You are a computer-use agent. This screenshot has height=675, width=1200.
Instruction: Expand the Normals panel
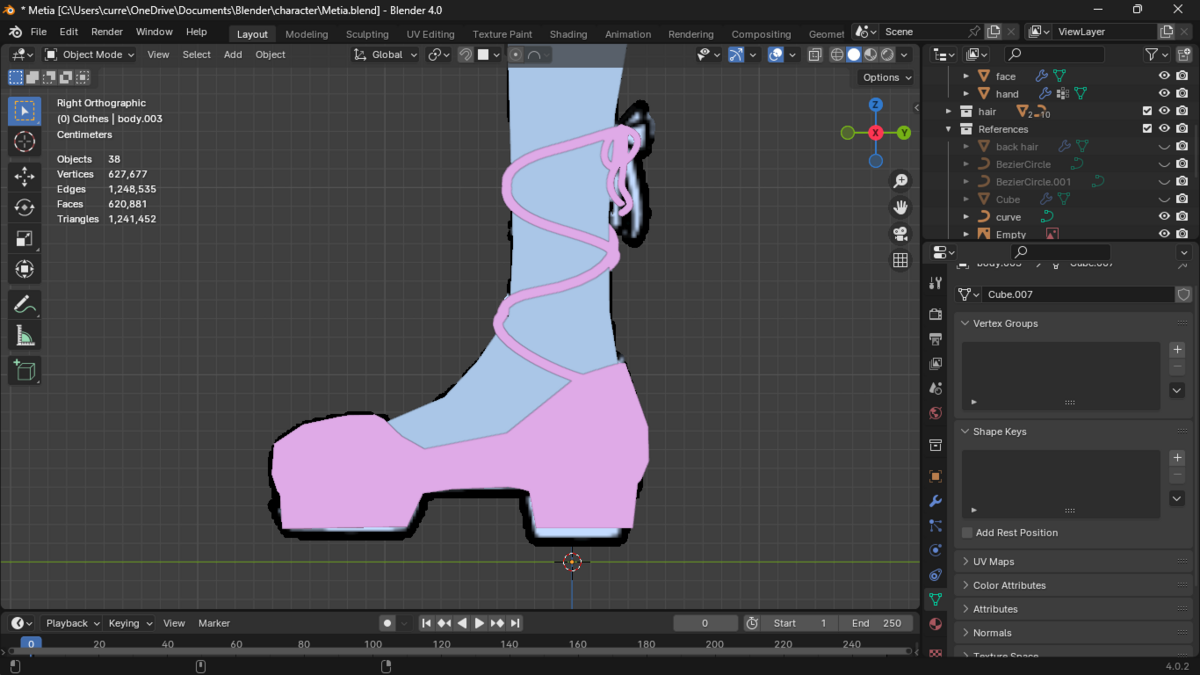[965, 633]
